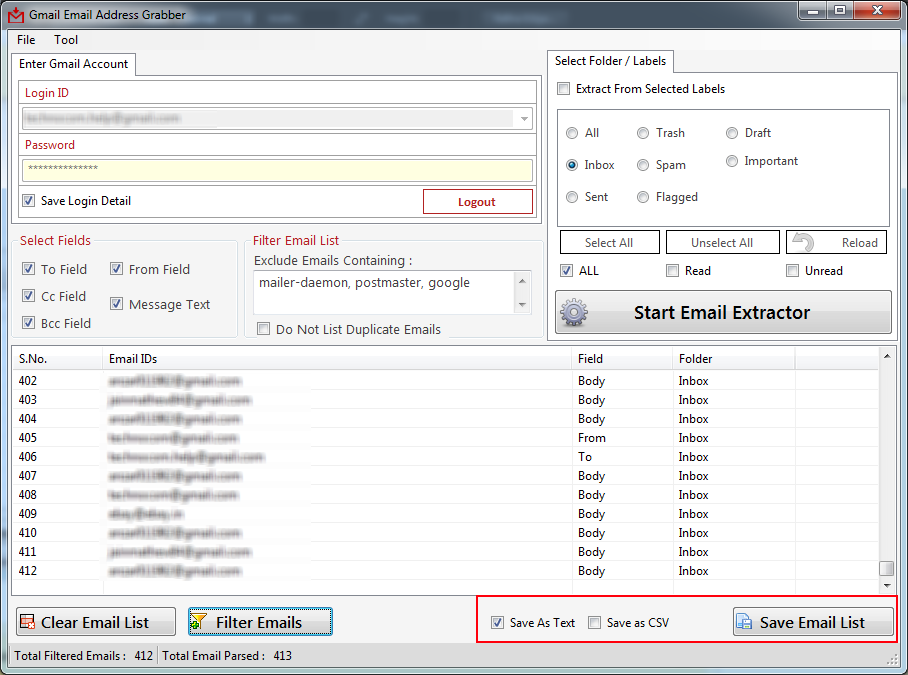
Task: Click exclude box scroll up arrow
Action: [522, 281]
